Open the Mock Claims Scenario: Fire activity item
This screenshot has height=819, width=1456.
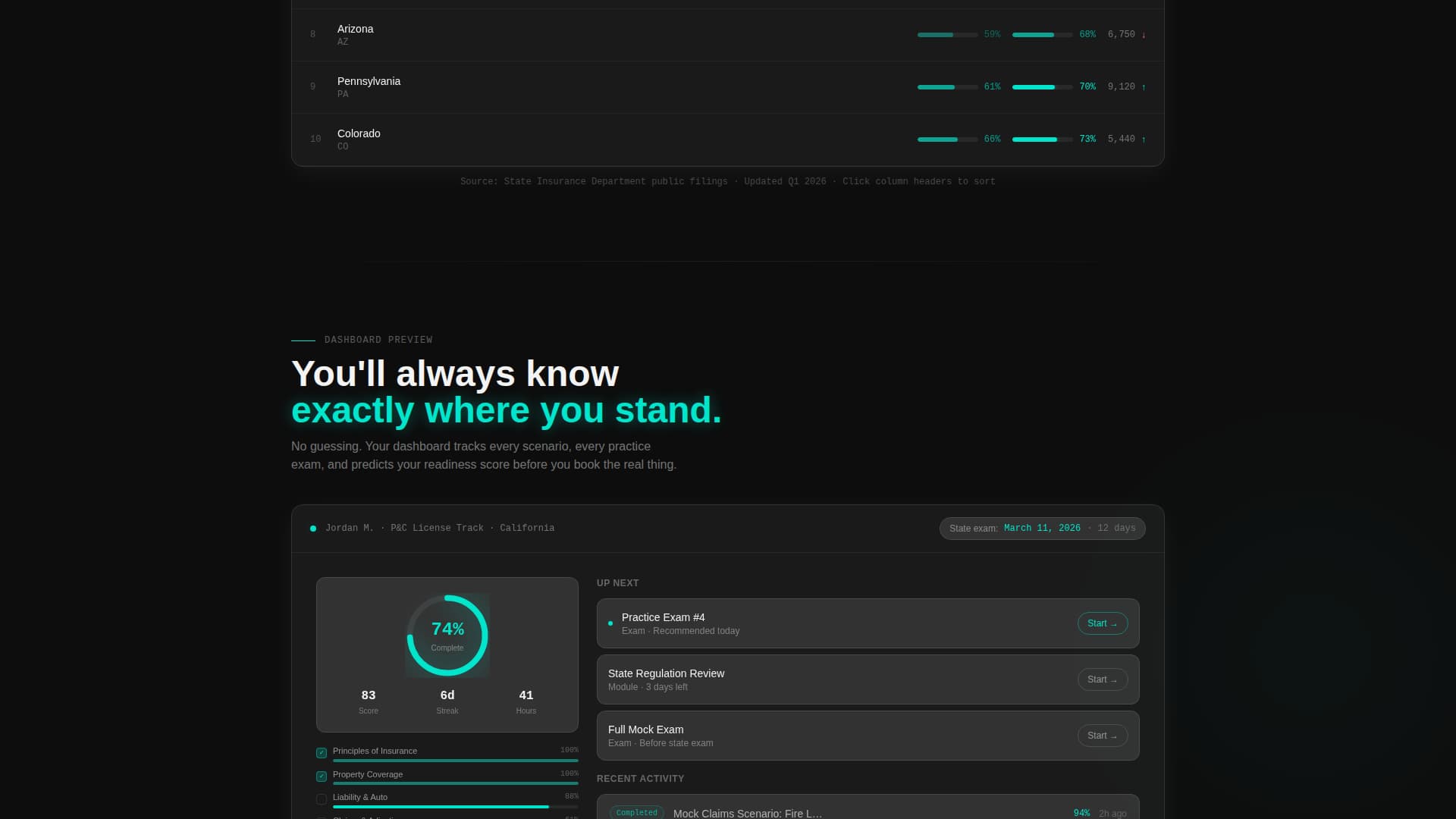tap(868, 808)
